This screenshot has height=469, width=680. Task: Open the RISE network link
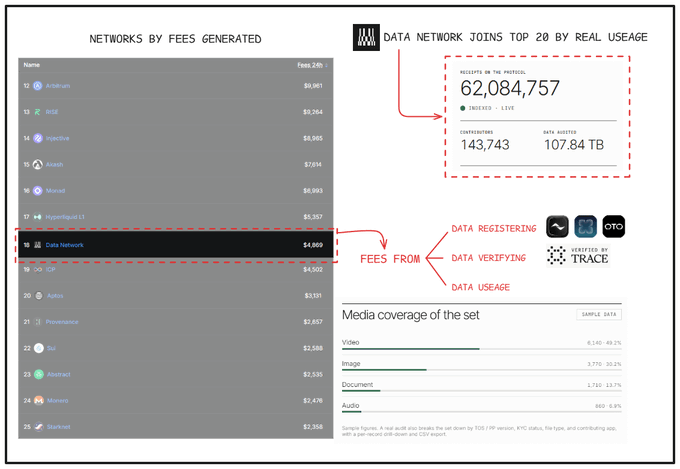pos(52,112)
